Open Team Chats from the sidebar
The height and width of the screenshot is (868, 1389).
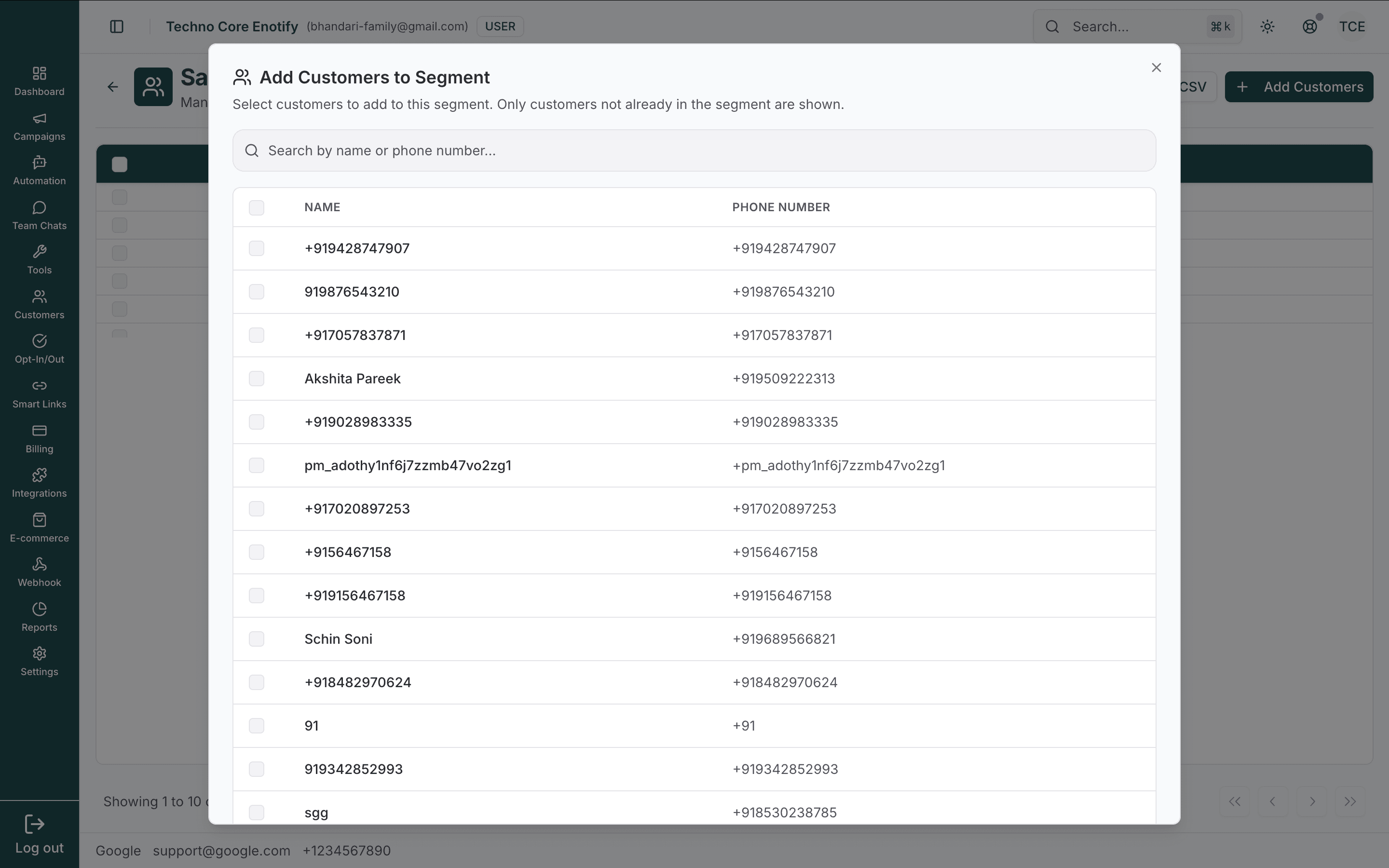pyautogui.click(x=39, y=215)
